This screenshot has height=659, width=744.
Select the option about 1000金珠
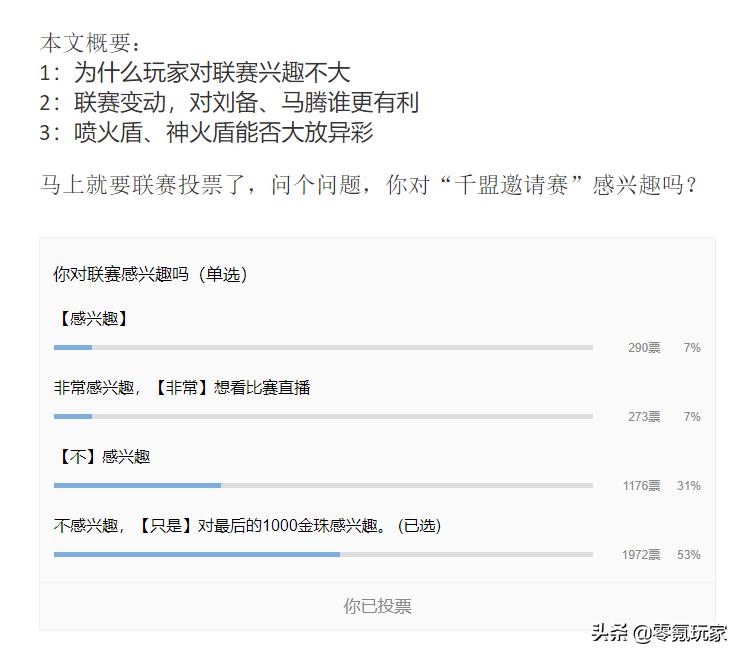[x=247, y=525]
